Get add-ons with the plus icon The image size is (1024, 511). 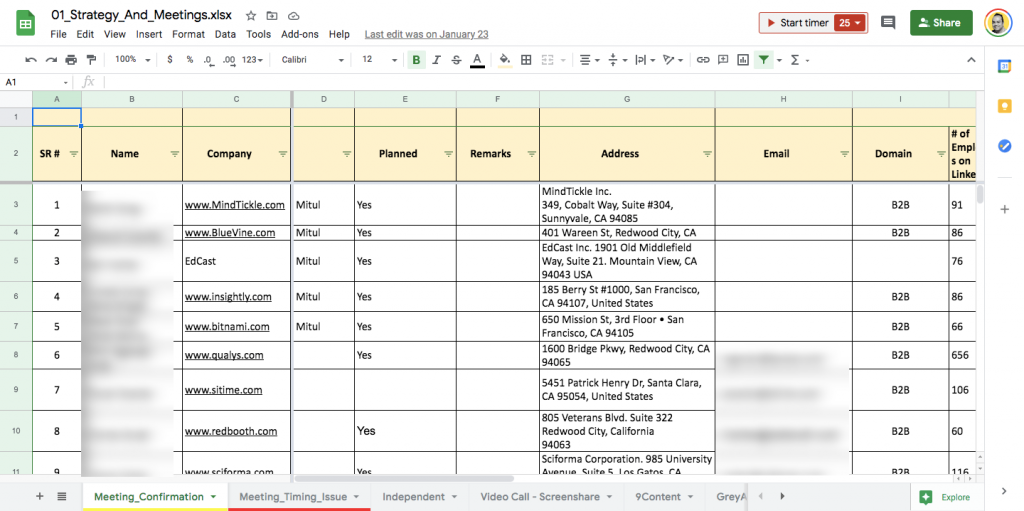[1004, 209]
